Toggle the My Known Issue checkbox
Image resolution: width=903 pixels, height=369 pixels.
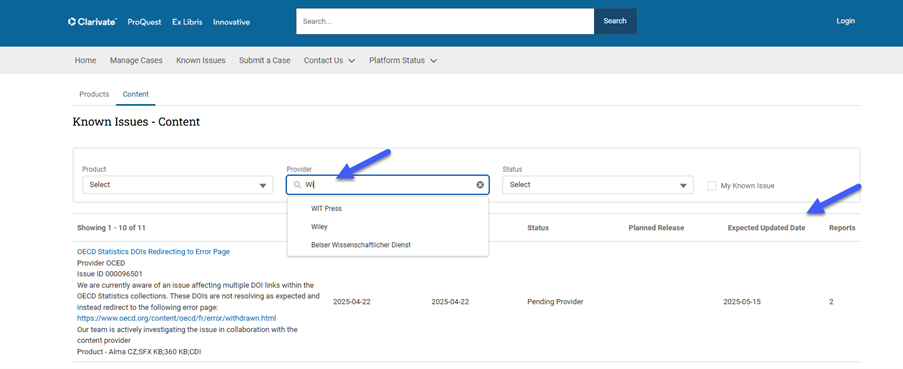point(712,186)
